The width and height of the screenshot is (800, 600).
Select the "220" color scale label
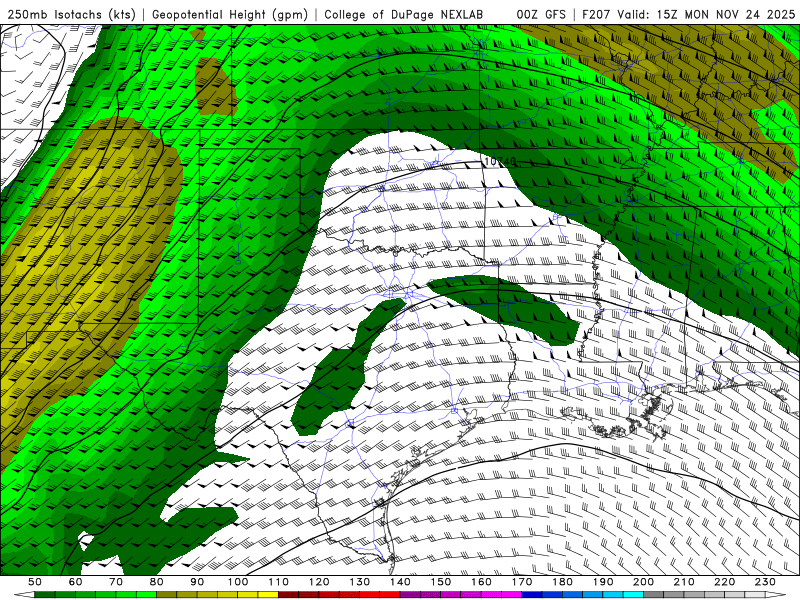tap(725, 582)
